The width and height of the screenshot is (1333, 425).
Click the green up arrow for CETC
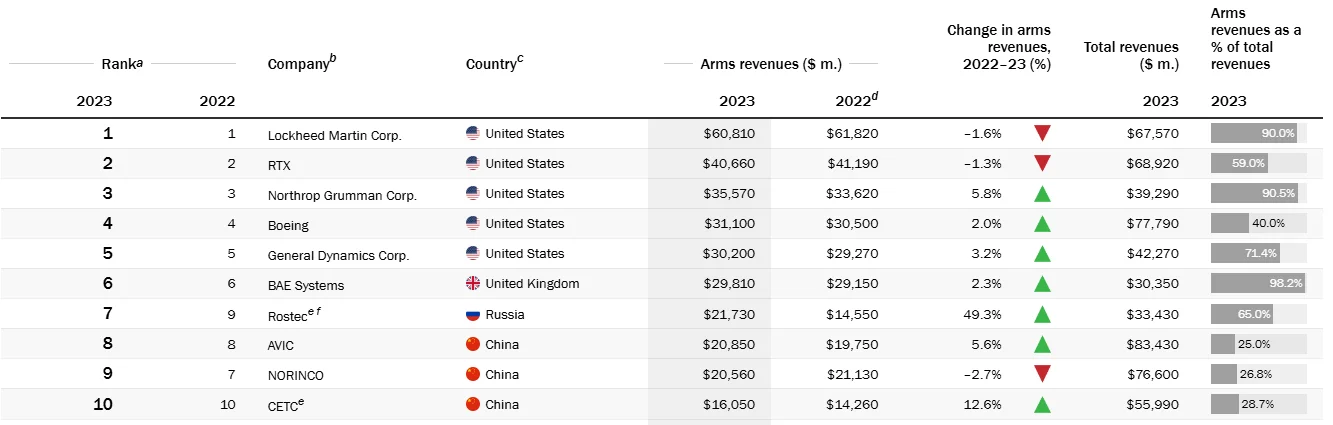(1042, 405)
